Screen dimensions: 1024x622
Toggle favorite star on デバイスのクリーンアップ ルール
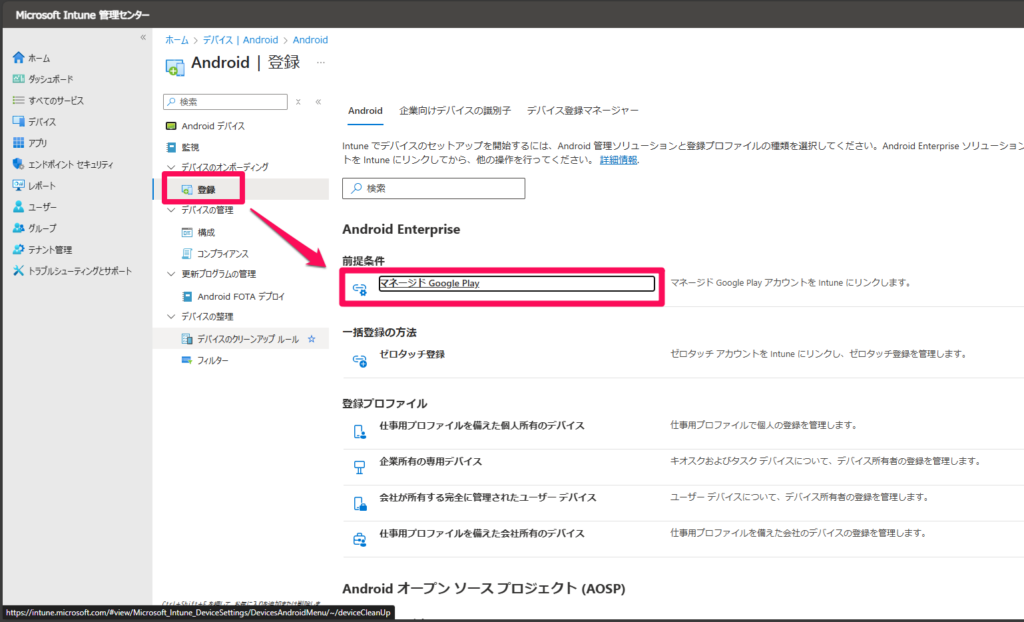312,339
